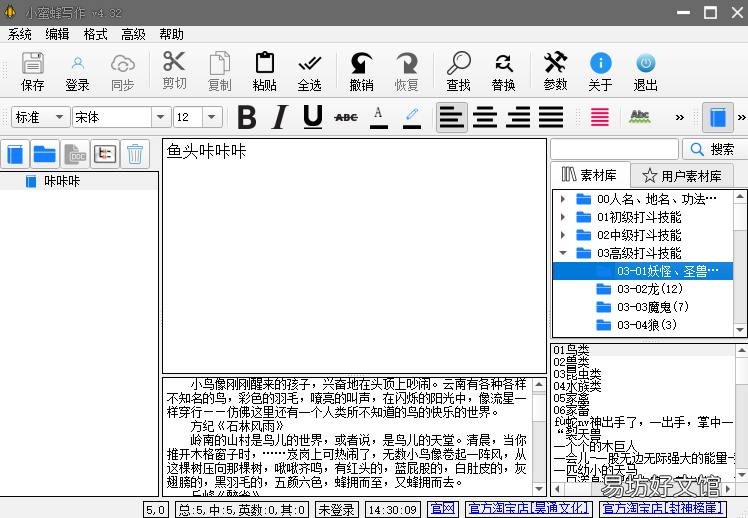Screen dimensions: 748x518
Task: Select justified text alignment
Action: (551, 117)
